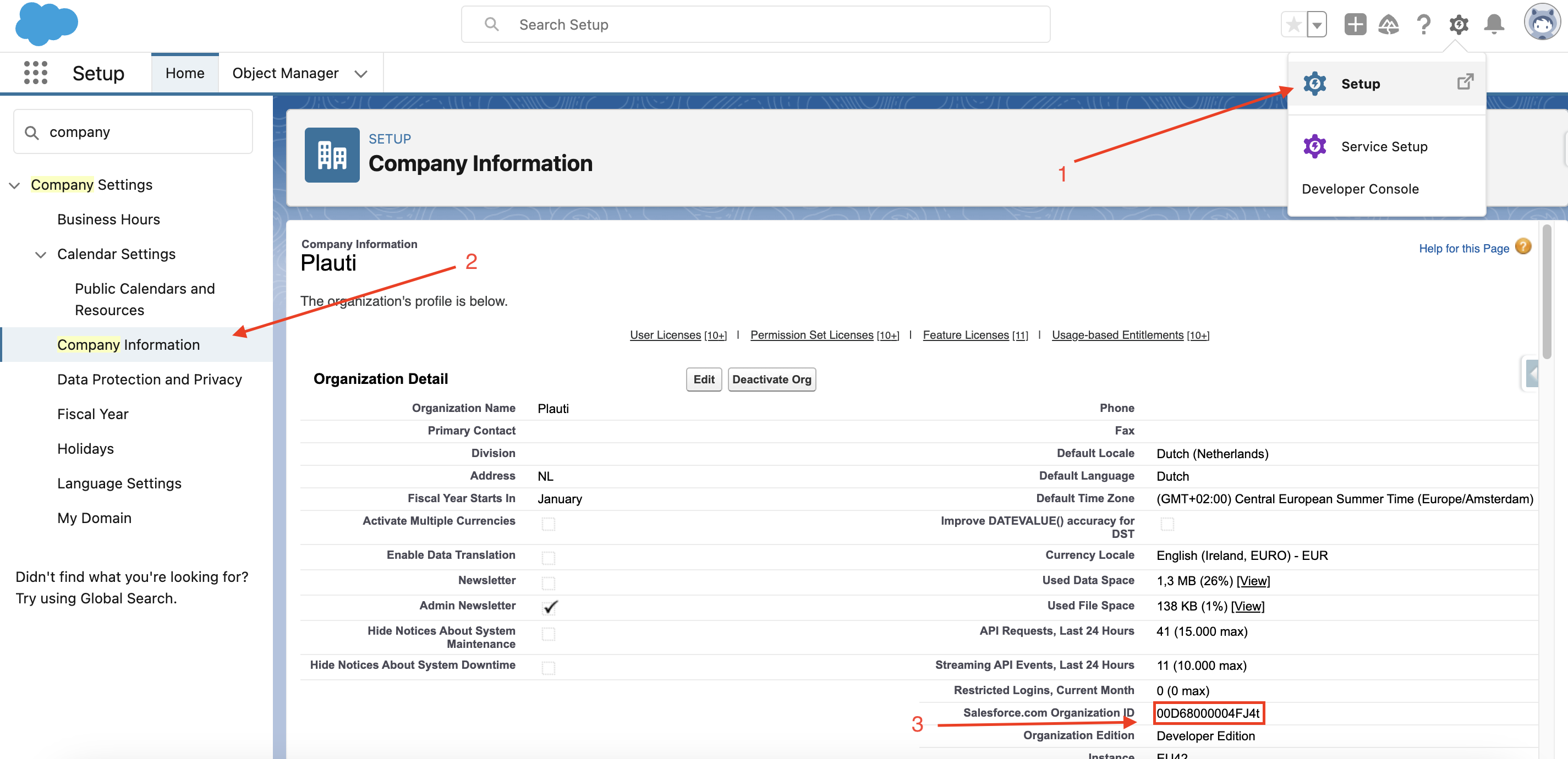The height and width of the screenshot is (759, 1568).
Task: Click the Currency Locale value
Action: coord(1242,555)
